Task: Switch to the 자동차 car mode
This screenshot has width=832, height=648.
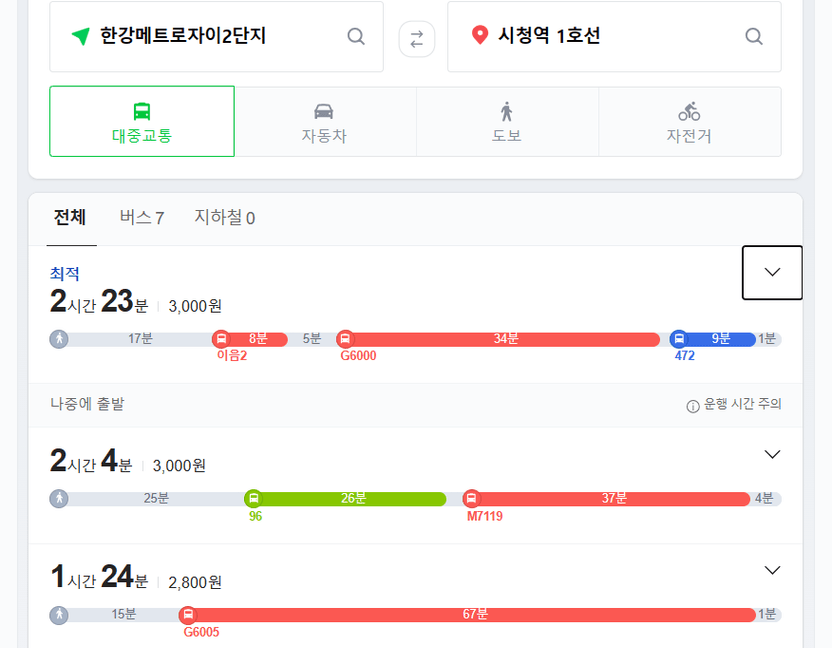Action: tap(324, 122)
